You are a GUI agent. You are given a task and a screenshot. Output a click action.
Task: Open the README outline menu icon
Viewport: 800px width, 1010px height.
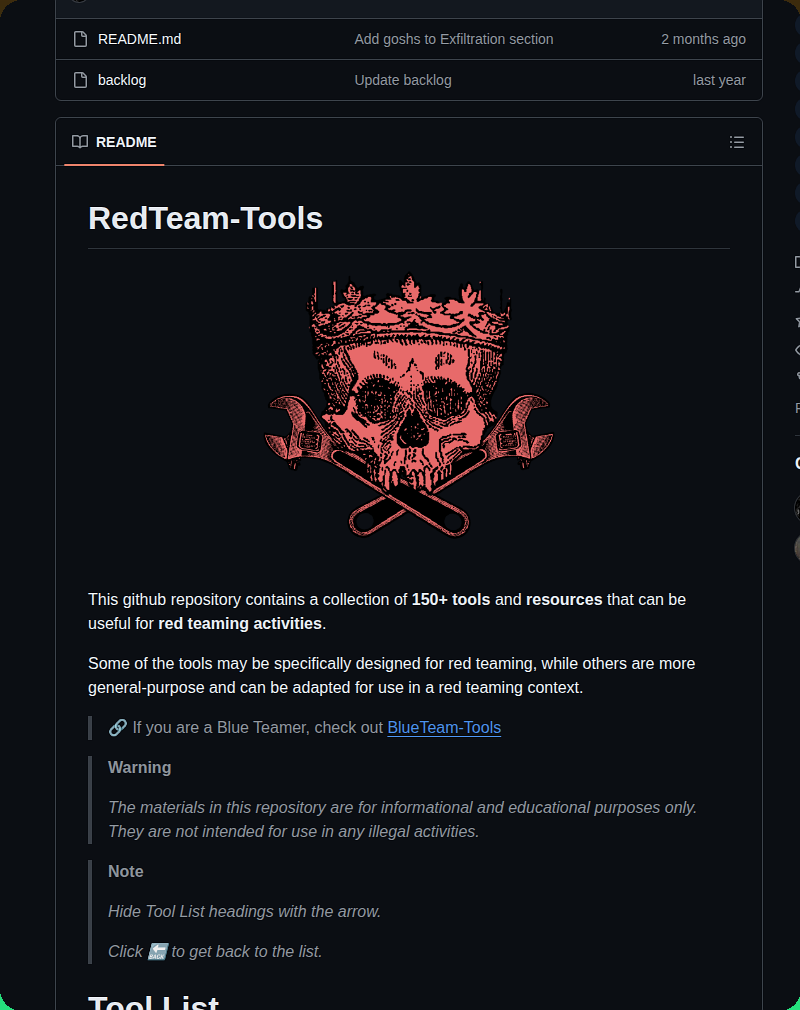(x=737, y=142)
